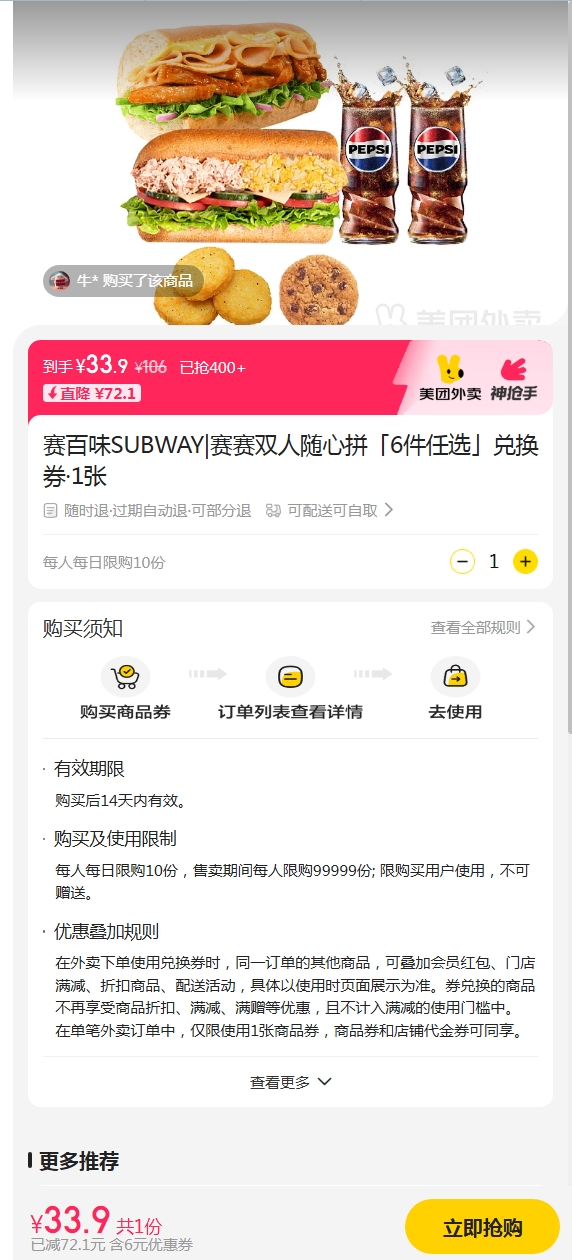Tap the delivery and pickup icon
The height and width of the screenshot is (1260, 572).
tap(274, 510)
